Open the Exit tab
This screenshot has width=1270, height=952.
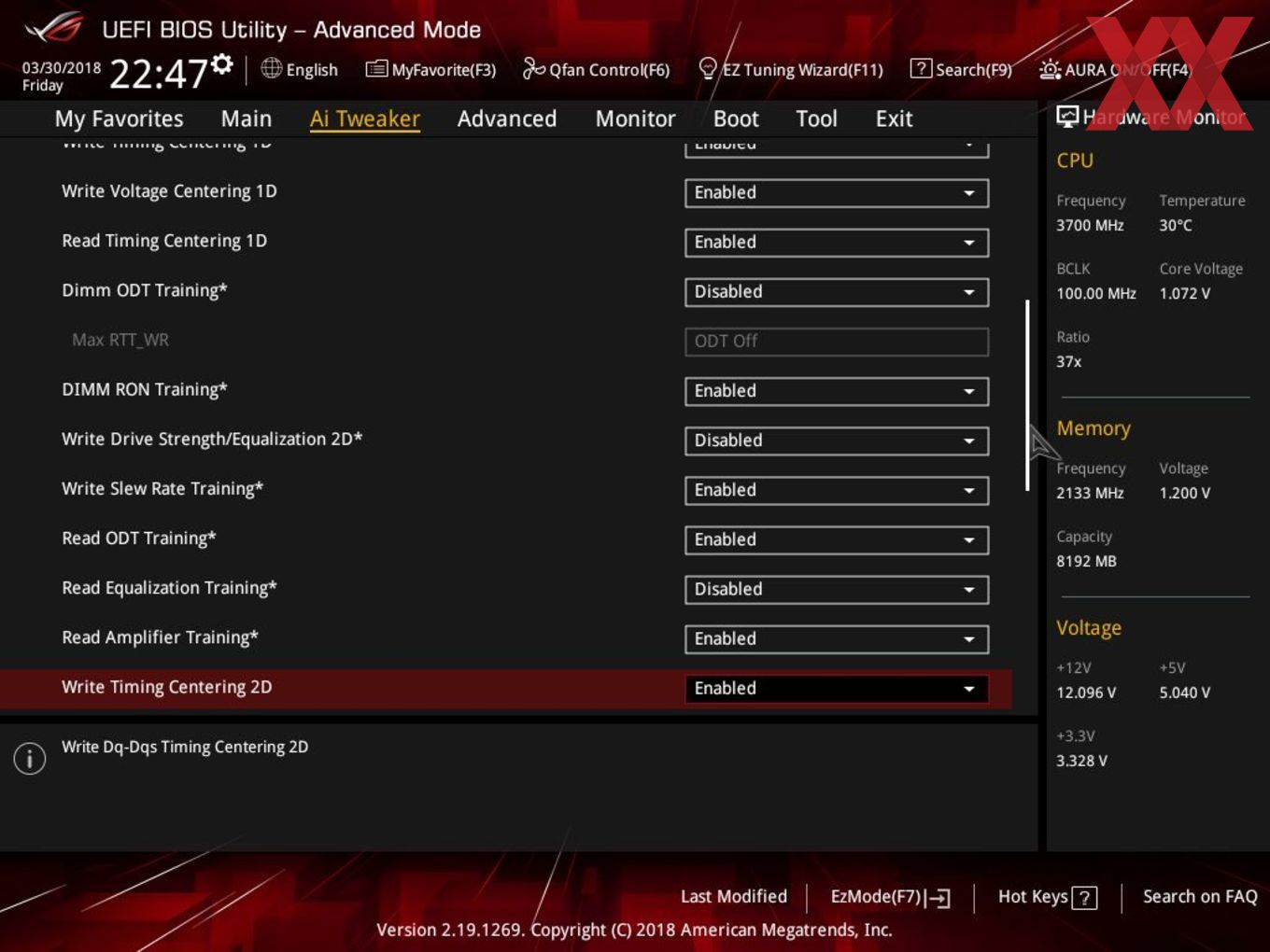pos(894,119)
